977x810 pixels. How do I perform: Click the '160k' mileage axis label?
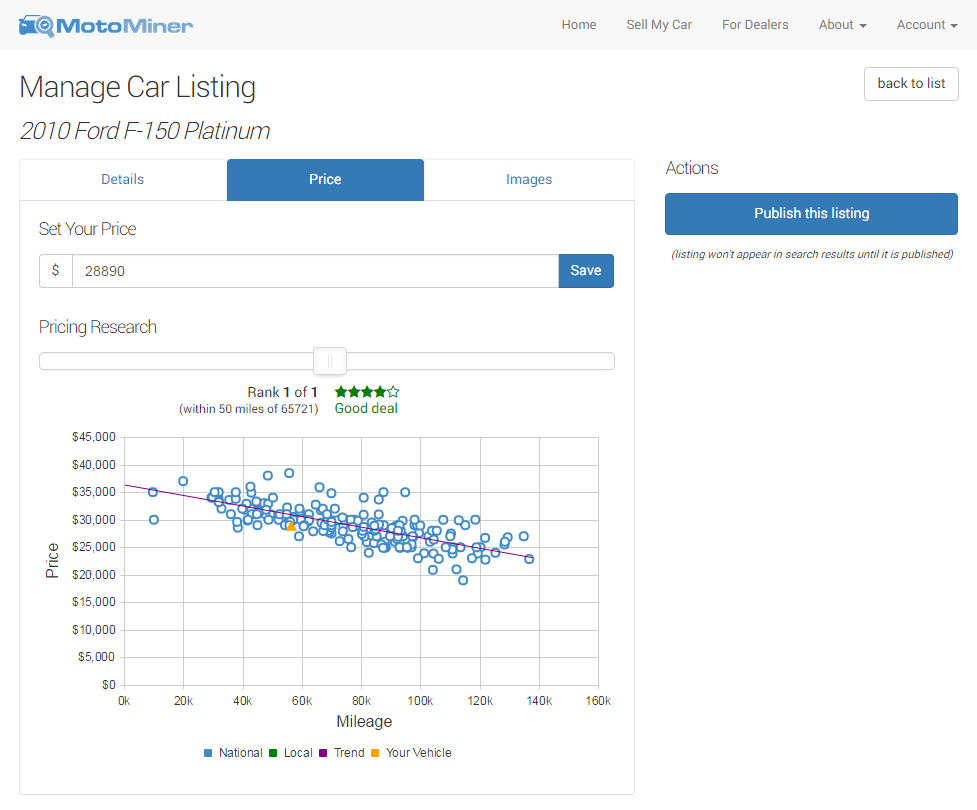pyautogui.click(x=598, y=701)
